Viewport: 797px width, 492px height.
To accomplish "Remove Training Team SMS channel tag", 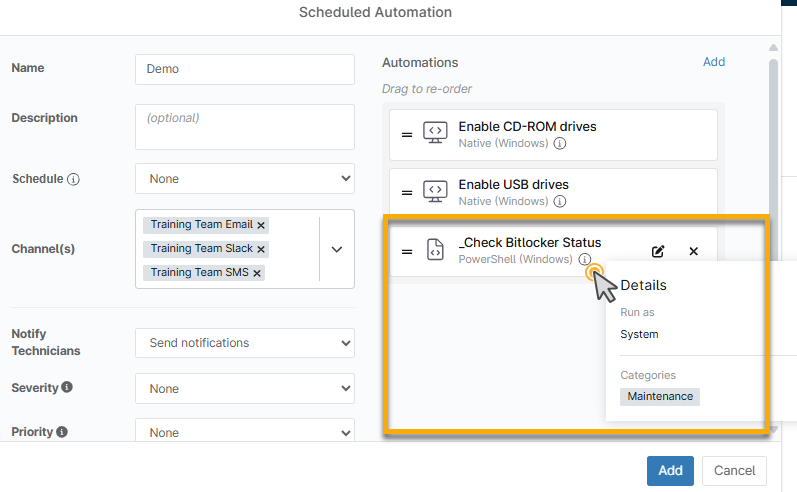I will point(257,273).
